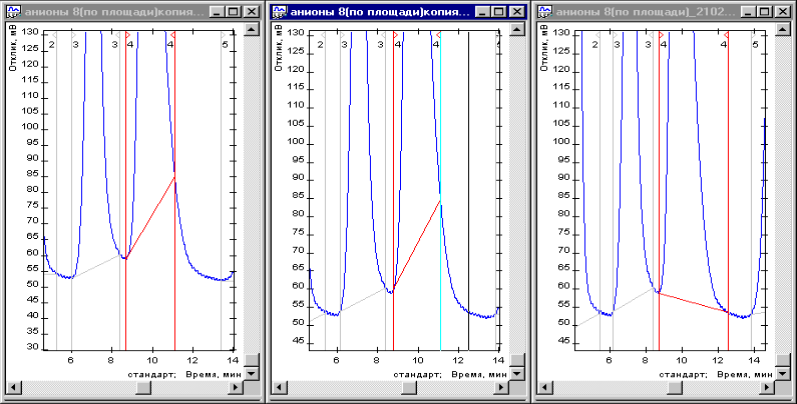Screen dimensions: 797x404
Task: Click the down arrow of left window's vertical scrollbar
Action: (x=251, y=372)
